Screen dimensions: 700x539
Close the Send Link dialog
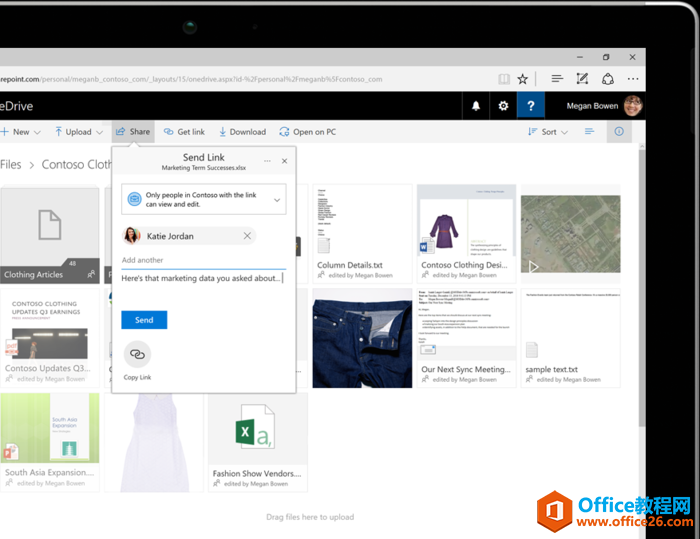(x=284, y=161)
